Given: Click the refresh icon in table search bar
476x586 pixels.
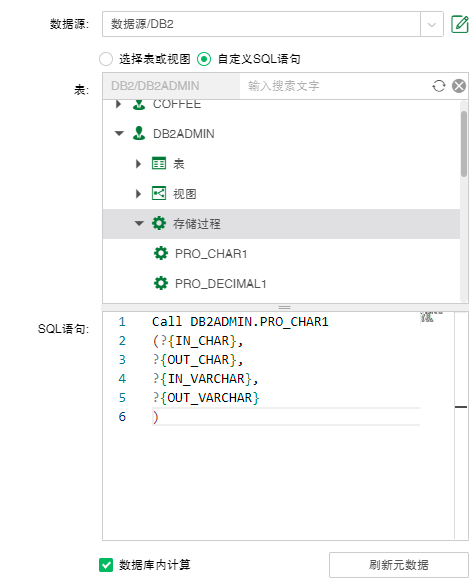Looking at the screenshot, I should point(439,86).
